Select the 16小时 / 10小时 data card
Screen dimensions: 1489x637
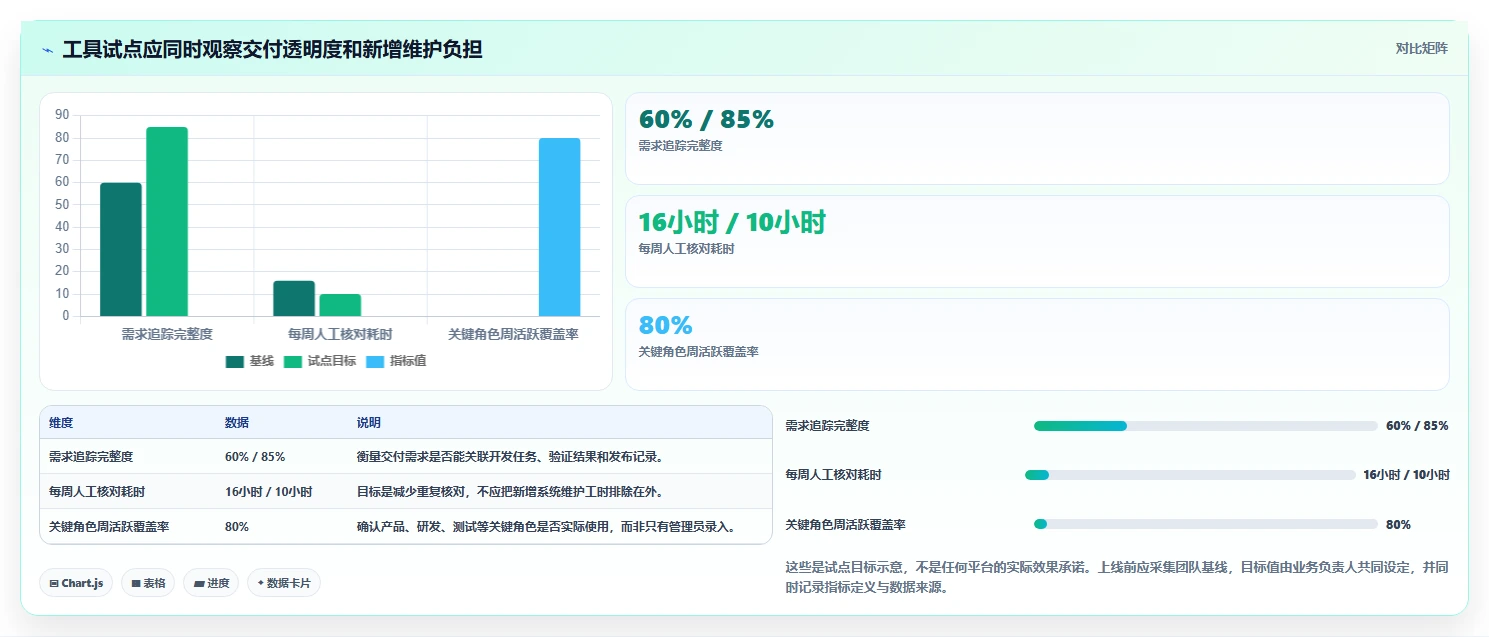tap(1037, 242)
